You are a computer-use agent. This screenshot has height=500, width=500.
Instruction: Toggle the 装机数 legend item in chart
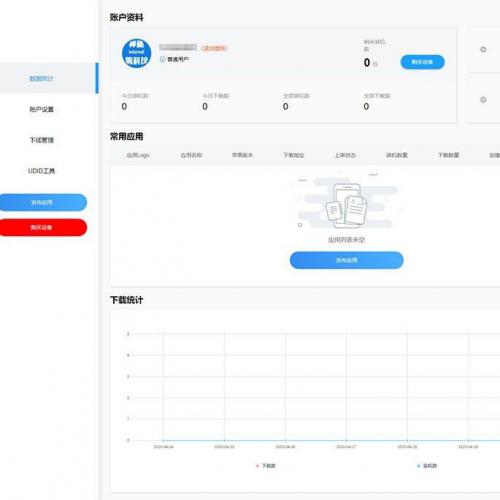(427, 466)
